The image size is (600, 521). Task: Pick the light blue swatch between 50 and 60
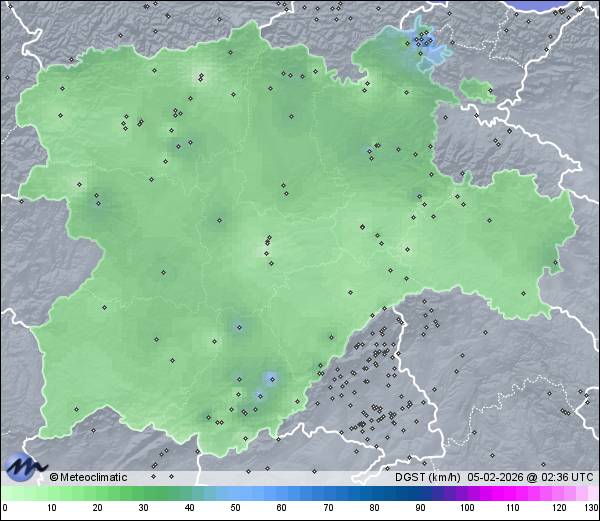pos(258,494)
